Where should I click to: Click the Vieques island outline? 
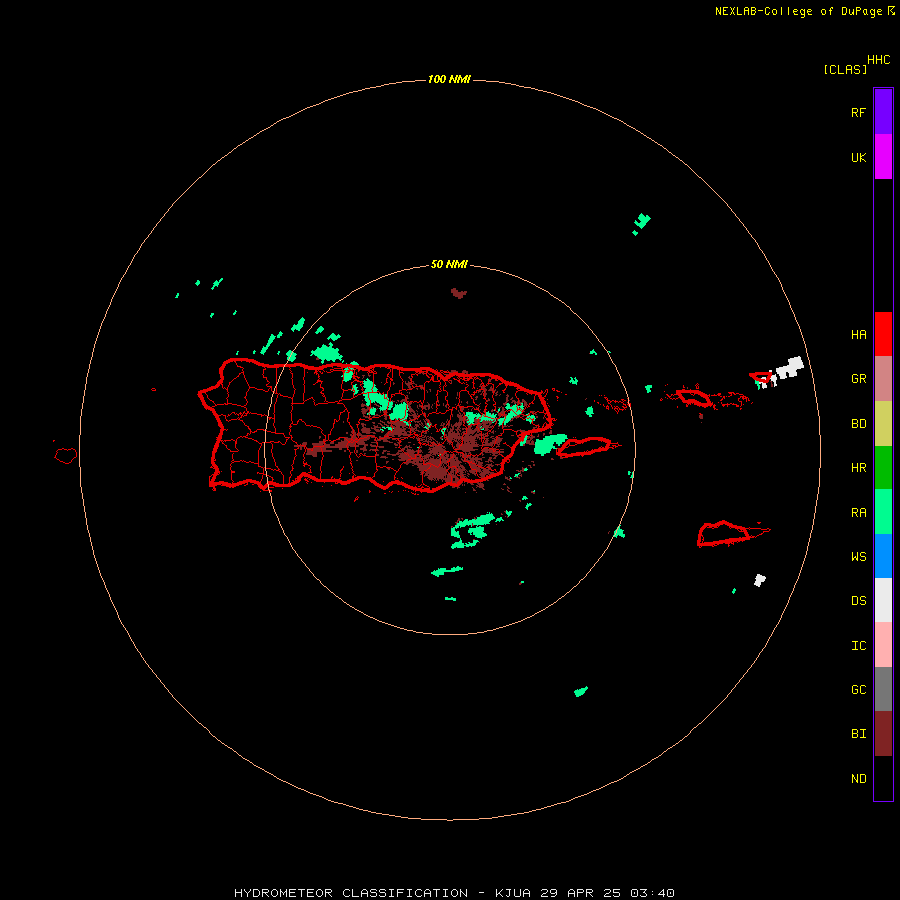(584, 447)
